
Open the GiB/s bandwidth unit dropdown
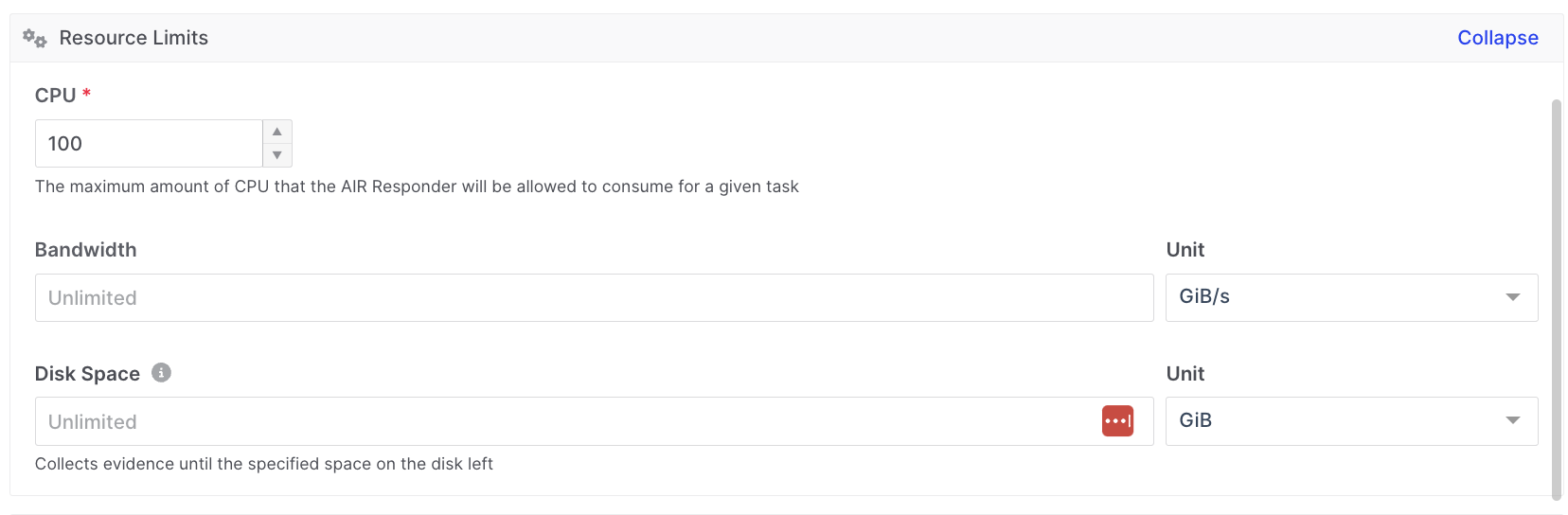tap(1350, 297)
